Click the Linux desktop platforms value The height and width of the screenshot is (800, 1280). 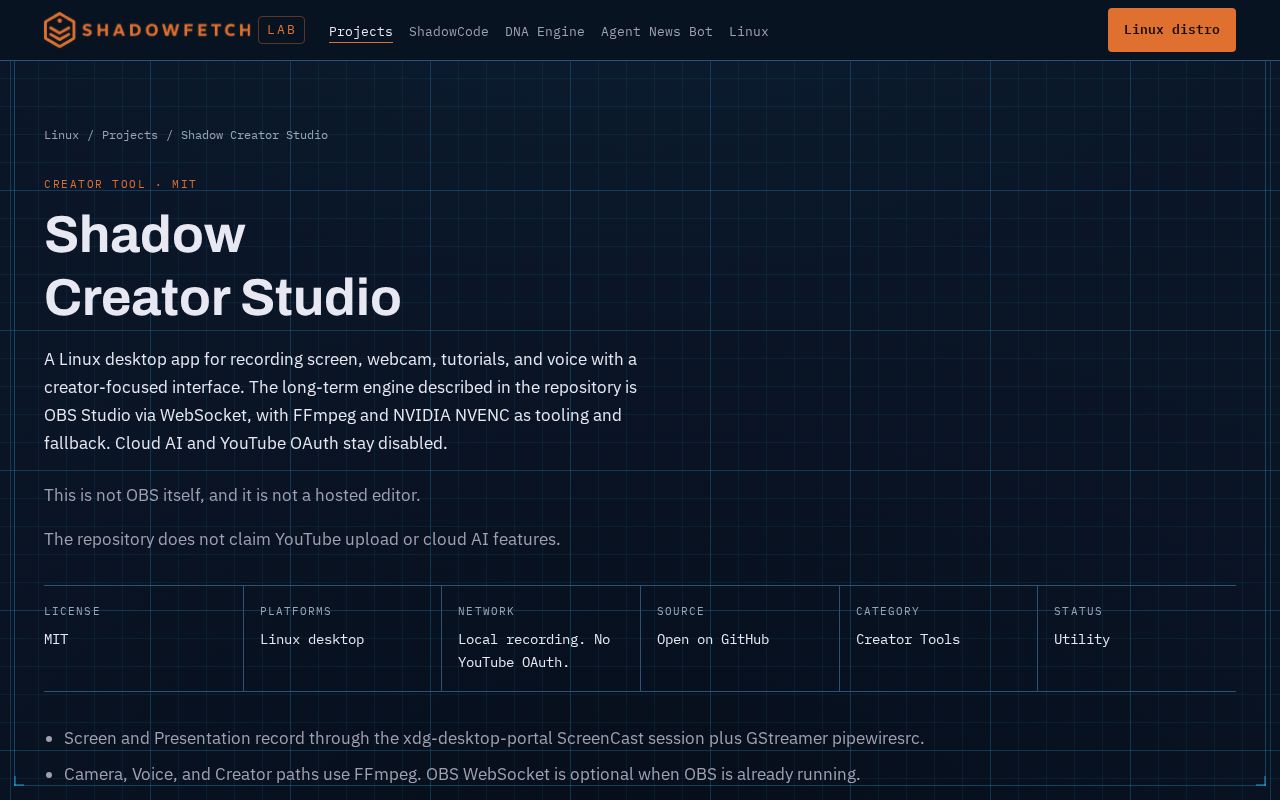coord(312,639)
